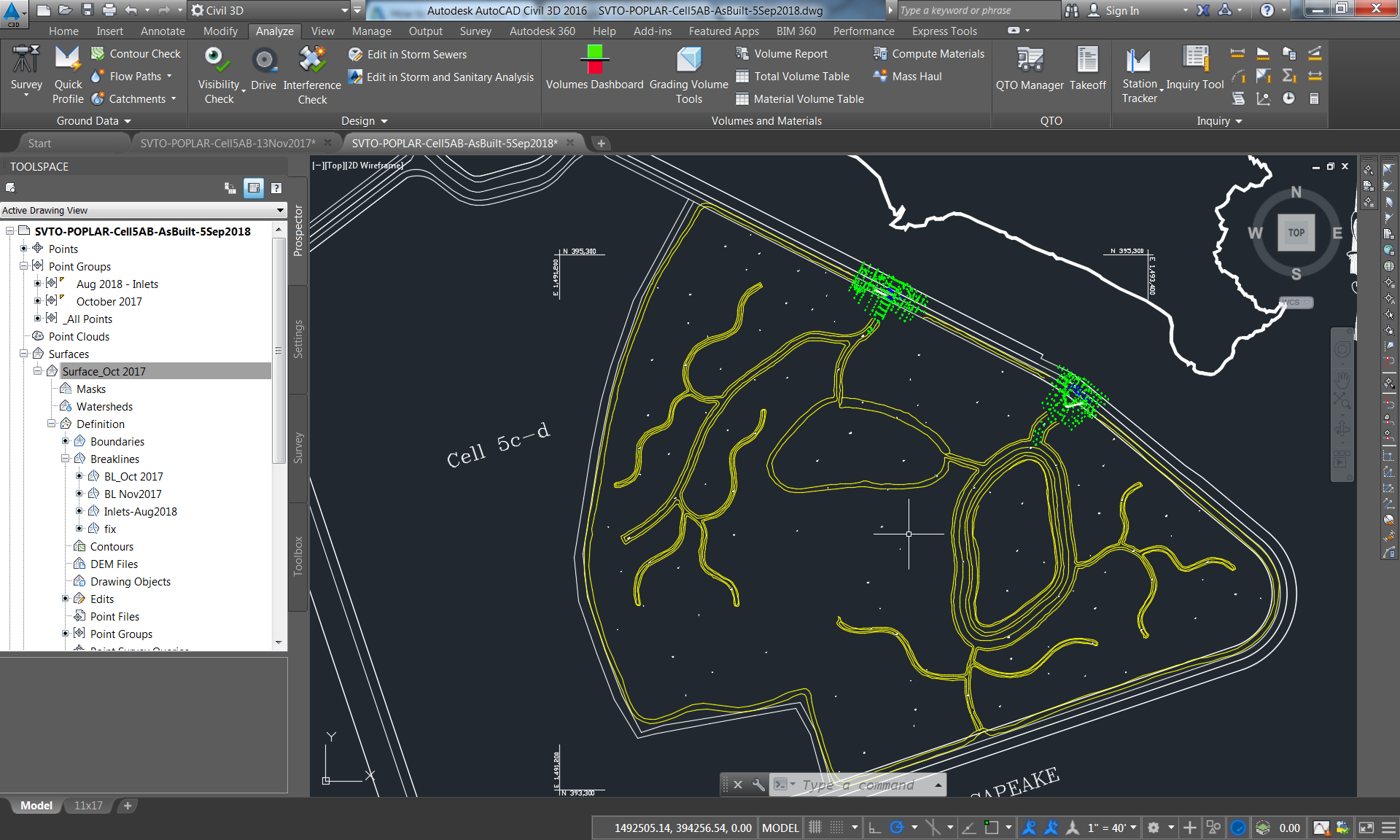The width and height of the screenshot is (1400, 840).
Task: Launch the Interference Check tool
Action: (312, 60)
